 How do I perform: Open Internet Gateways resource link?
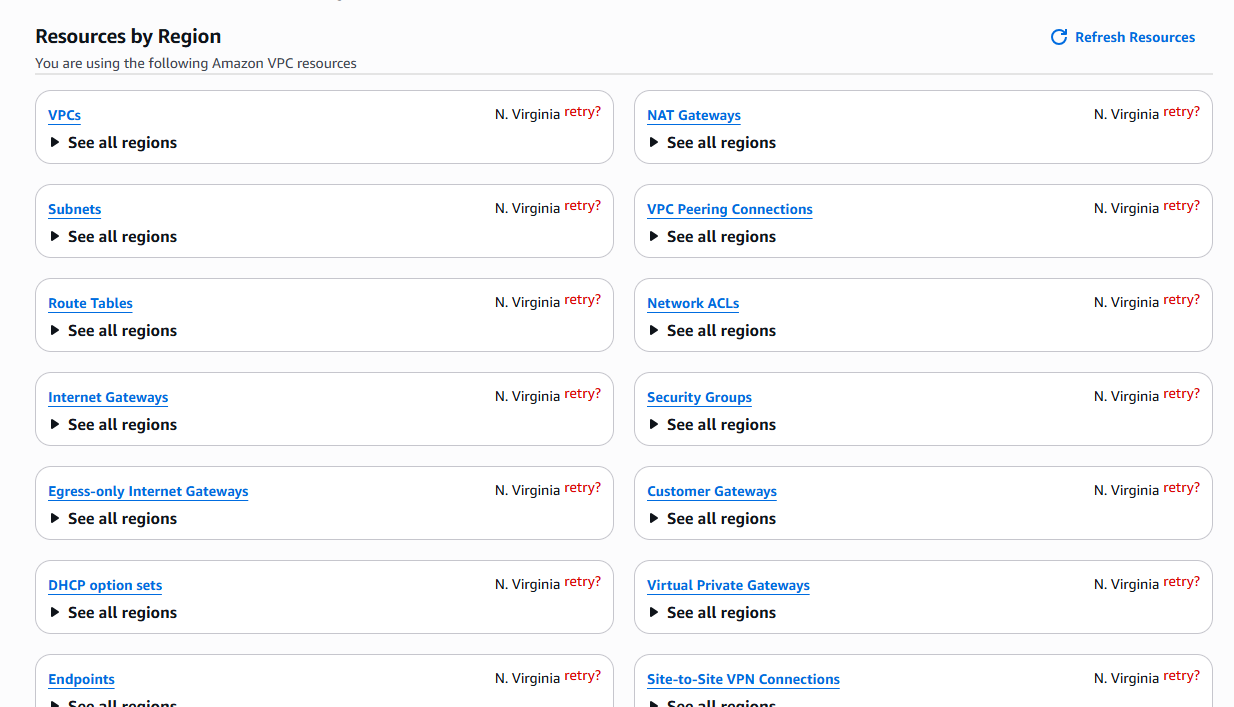coord(108,397)
